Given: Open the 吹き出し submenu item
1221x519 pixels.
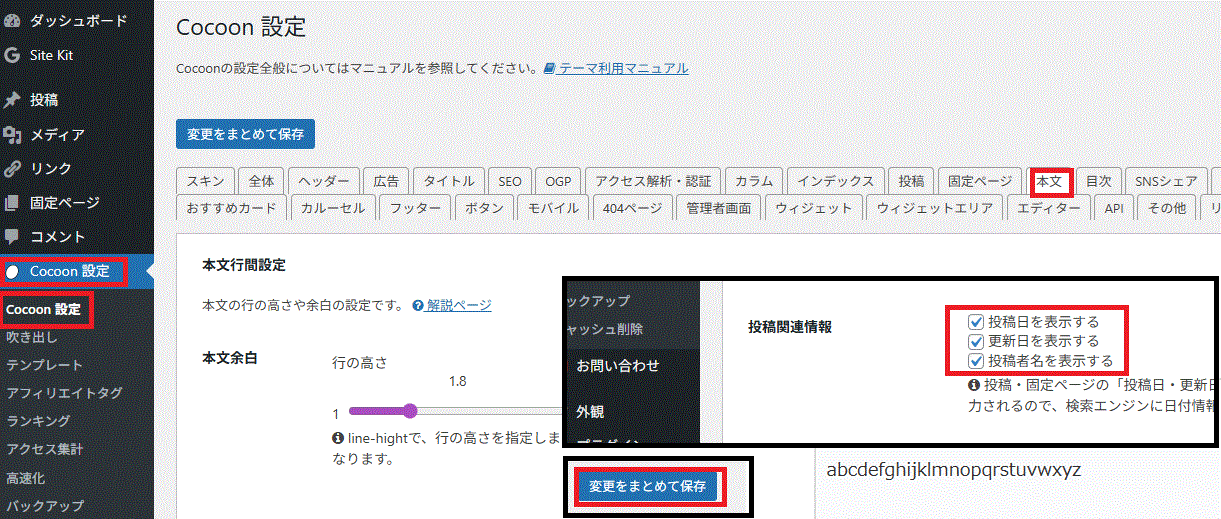Looking at the screenshot, I should click(x=32, y=337).
